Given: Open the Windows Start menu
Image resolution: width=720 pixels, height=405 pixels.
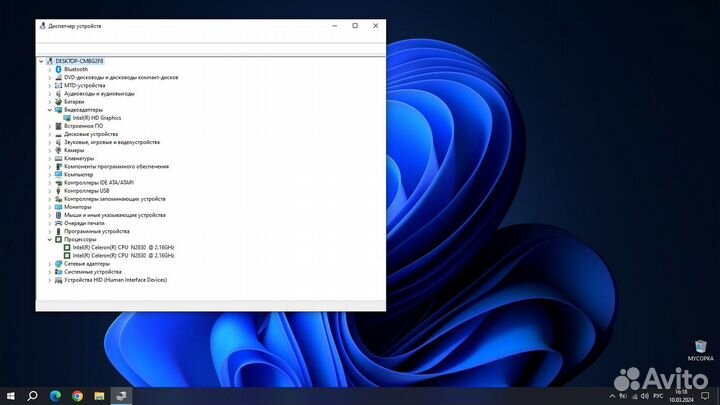Looking at the screenshot, I should (11, 396).
